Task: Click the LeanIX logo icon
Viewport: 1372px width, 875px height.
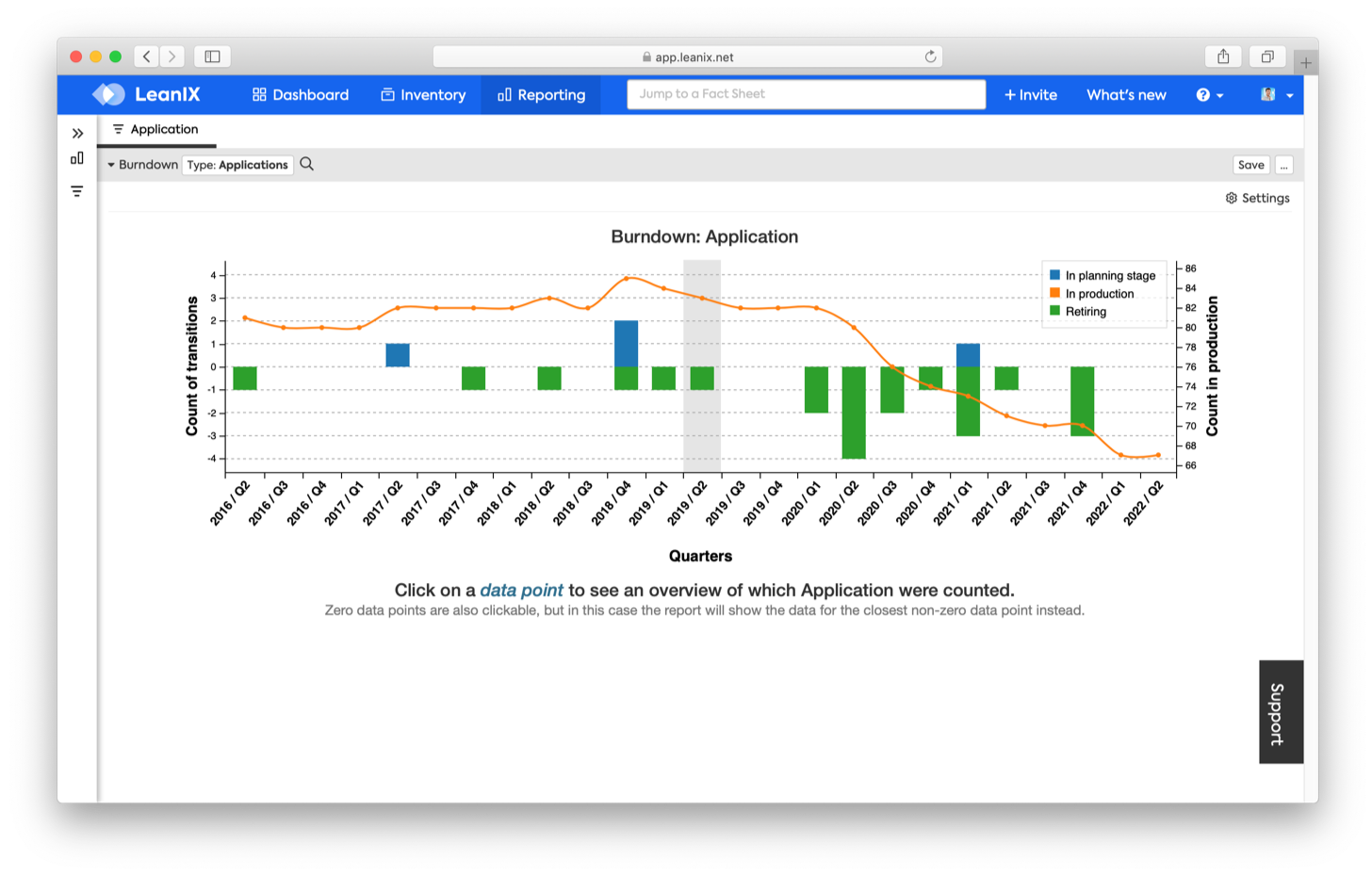Action: point(108,94)
